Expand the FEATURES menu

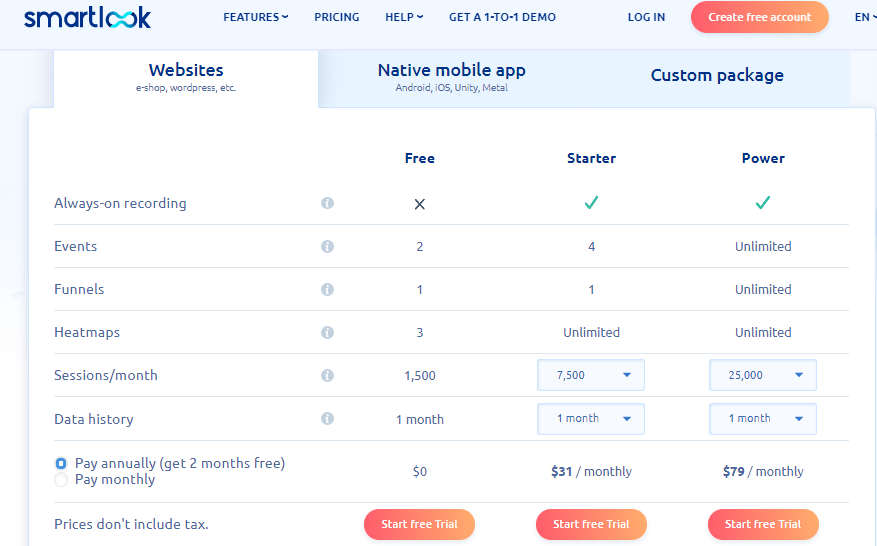(256, 17)
